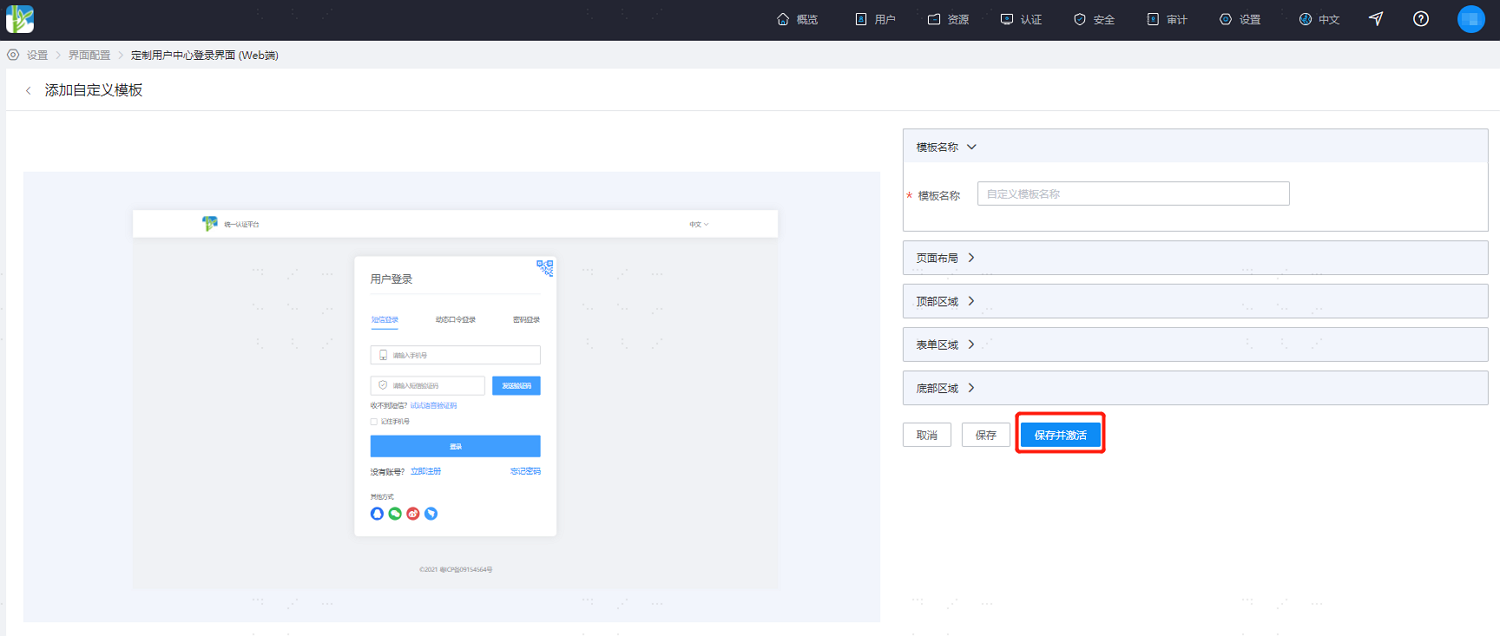This screenshot has height=636, width=1500.
Task: Open the 用户 menu in top navigation
Action: [875, 19]
